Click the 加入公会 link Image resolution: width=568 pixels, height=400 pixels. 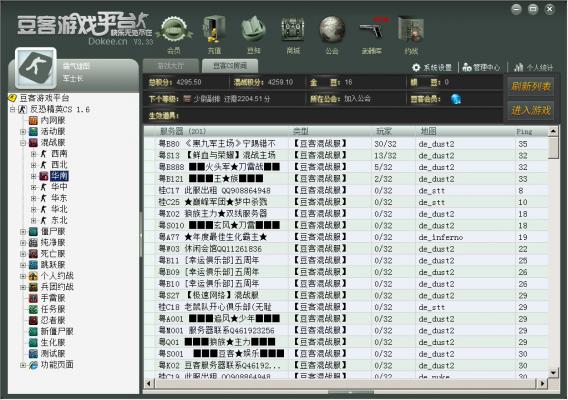pyautogui.click(x=357, y=99)
